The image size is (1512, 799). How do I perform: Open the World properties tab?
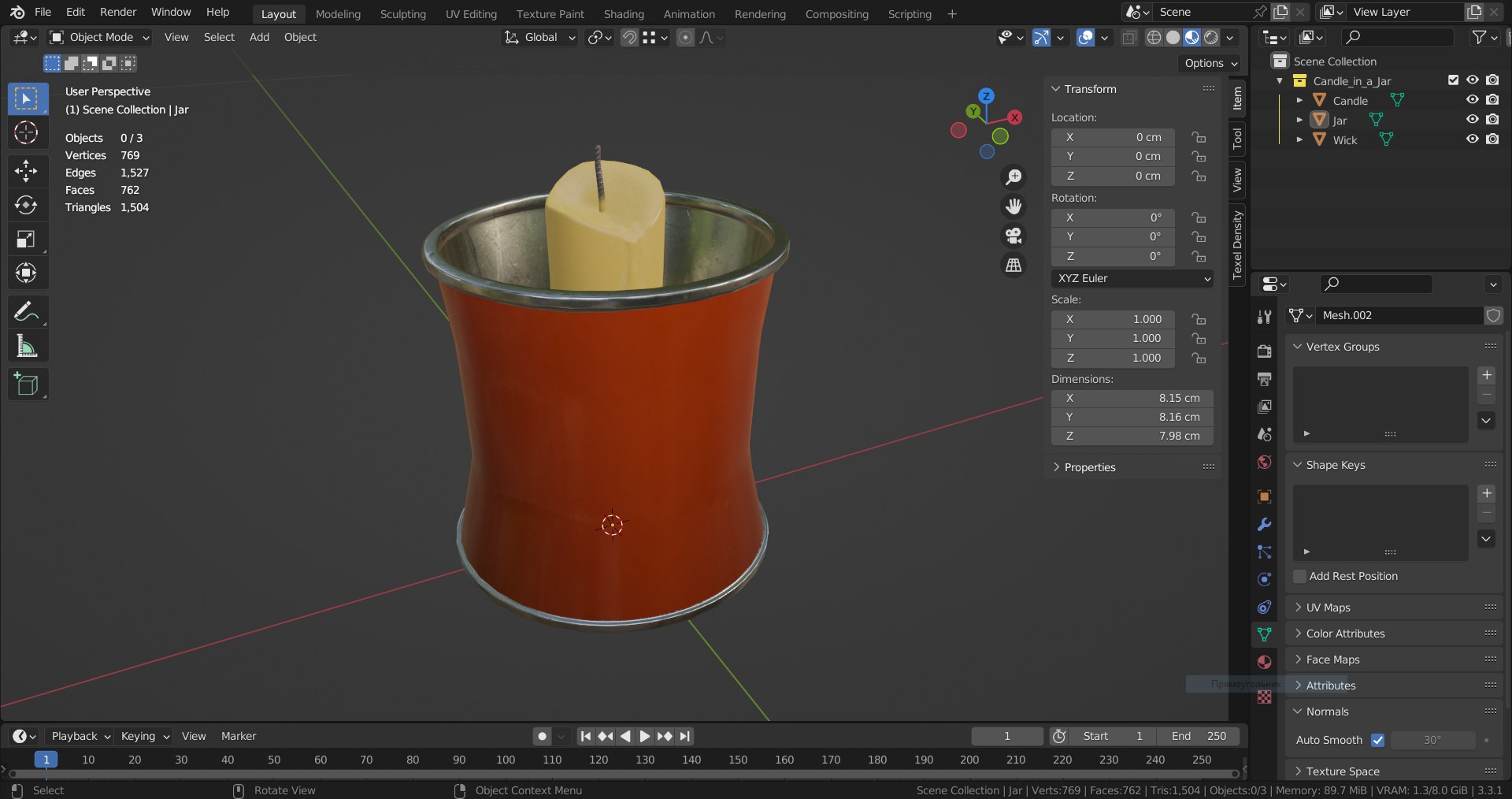click(1264, 462)
